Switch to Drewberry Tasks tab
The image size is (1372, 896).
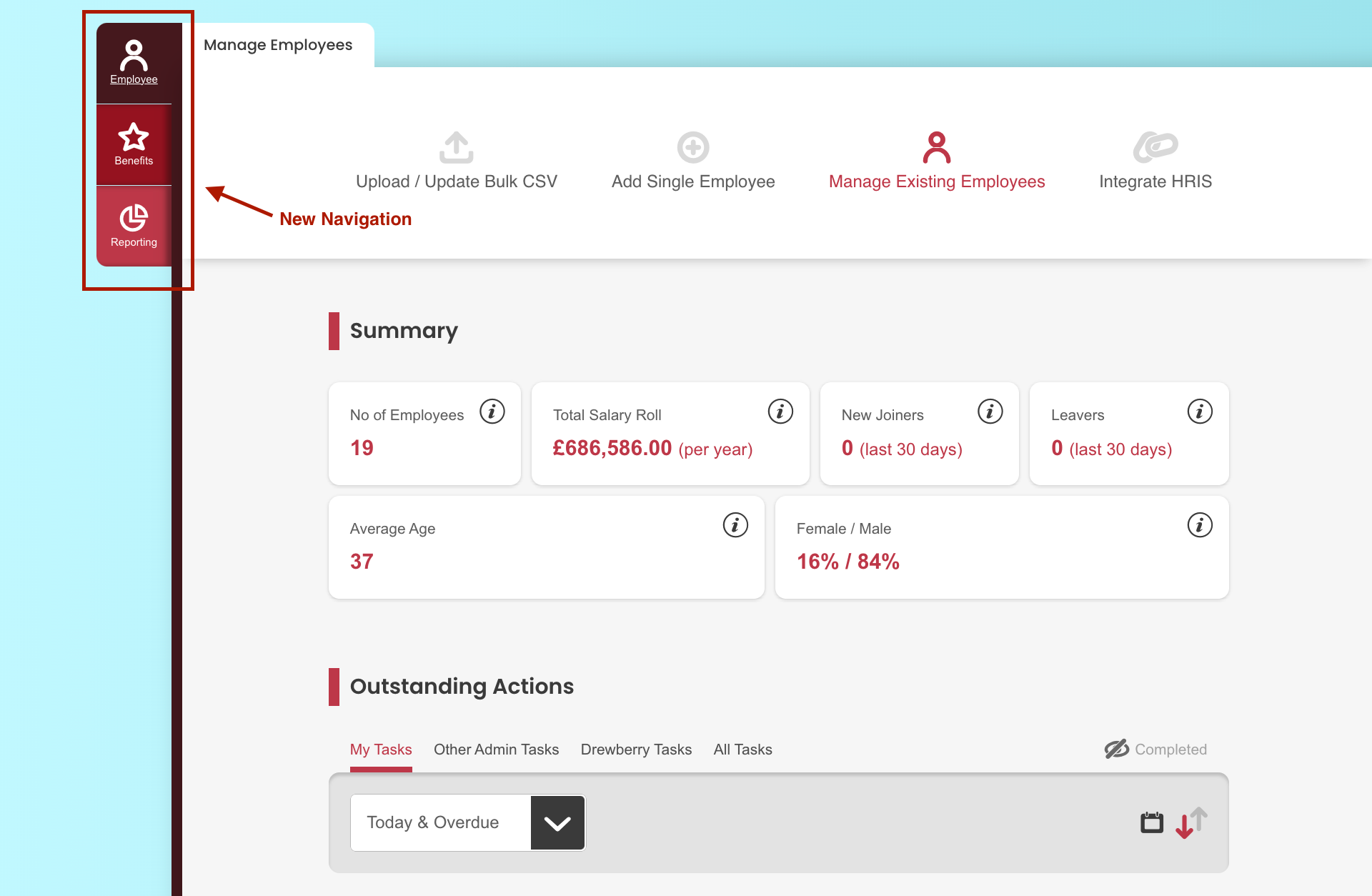636,750
